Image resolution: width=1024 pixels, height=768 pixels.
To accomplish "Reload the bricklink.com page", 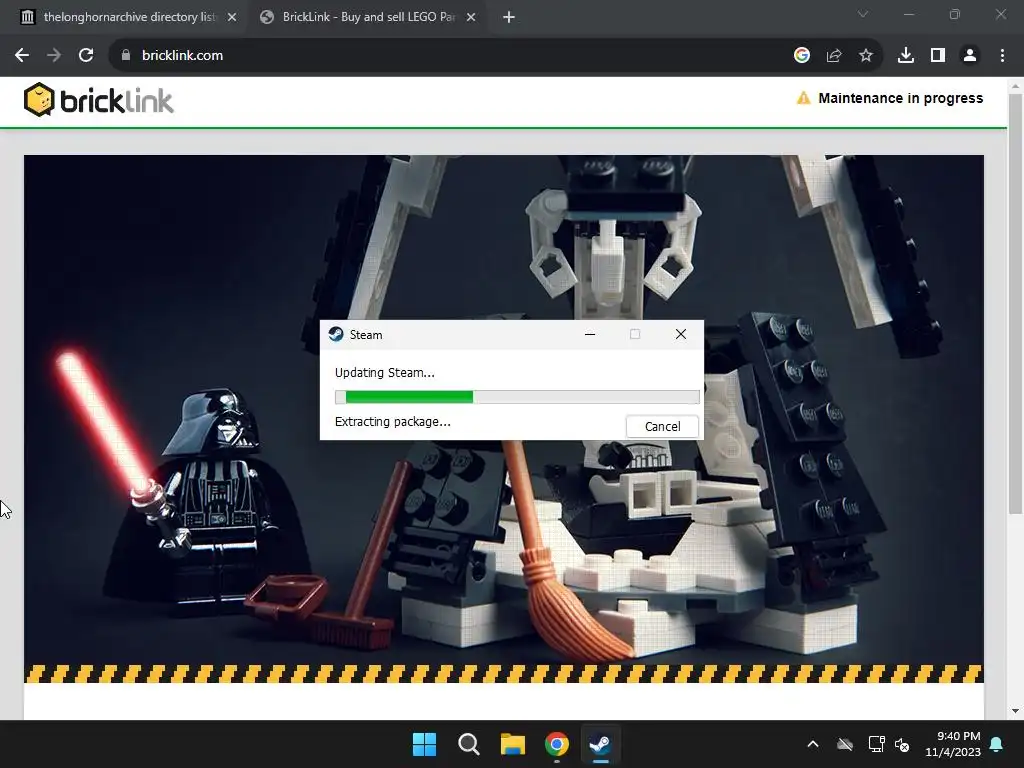I will [86, 56].
